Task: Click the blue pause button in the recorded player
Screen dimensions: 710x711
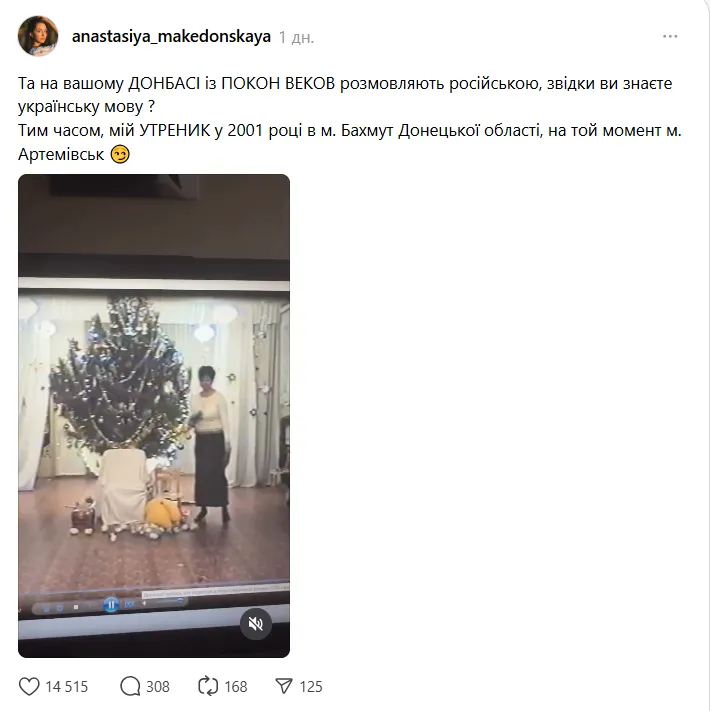Action: point(111,604)
